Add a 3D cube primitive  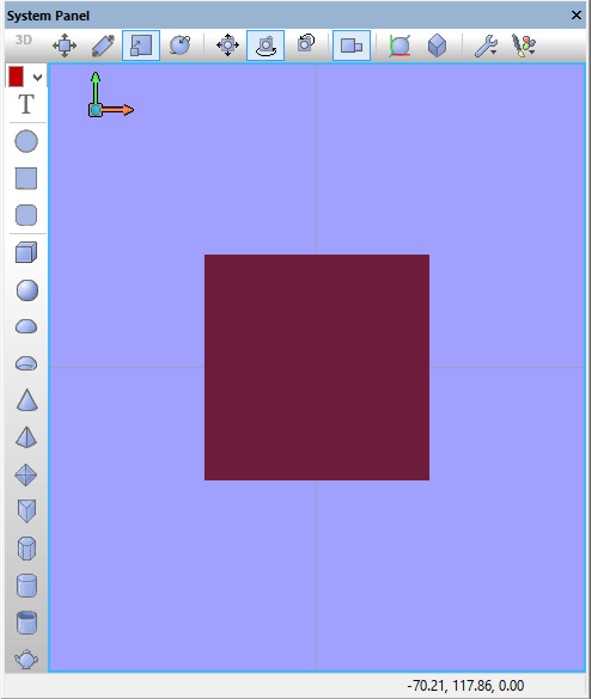click(26, 253)
